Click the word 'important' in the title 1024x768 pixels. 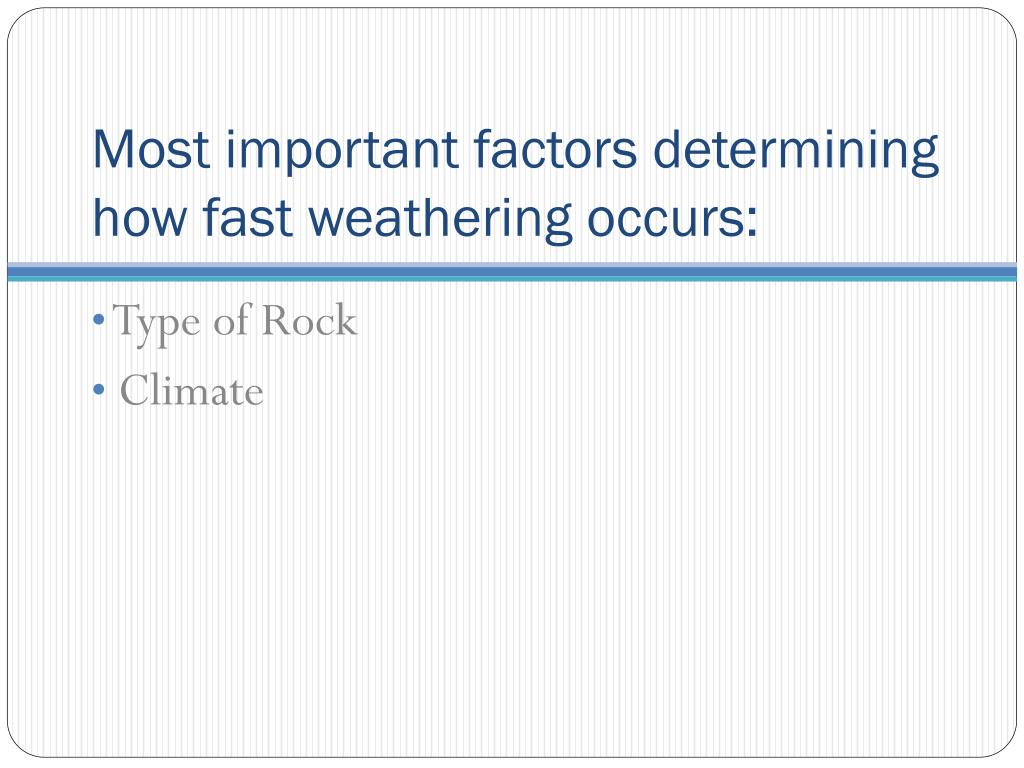tap(341, 153)
